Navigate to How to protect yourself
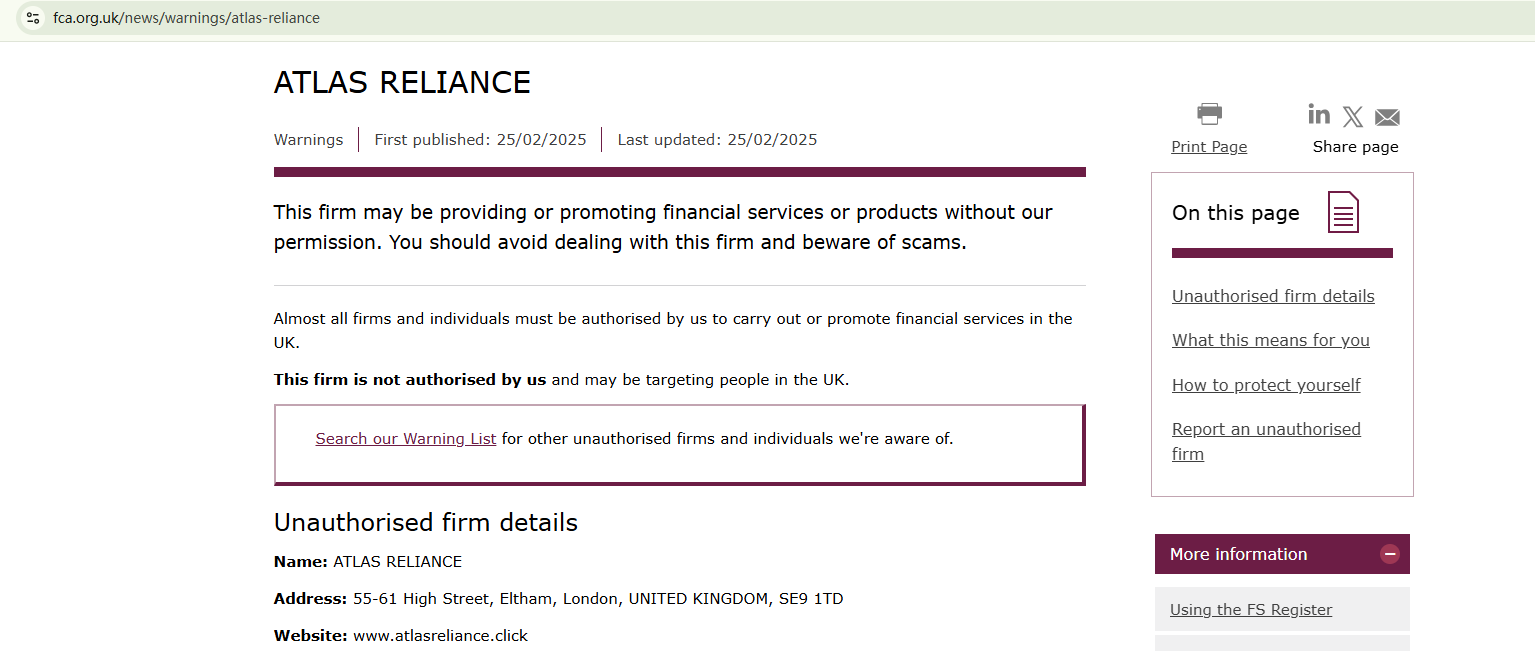Viewport: 1535px width, 651px height. coord(1266,385)
